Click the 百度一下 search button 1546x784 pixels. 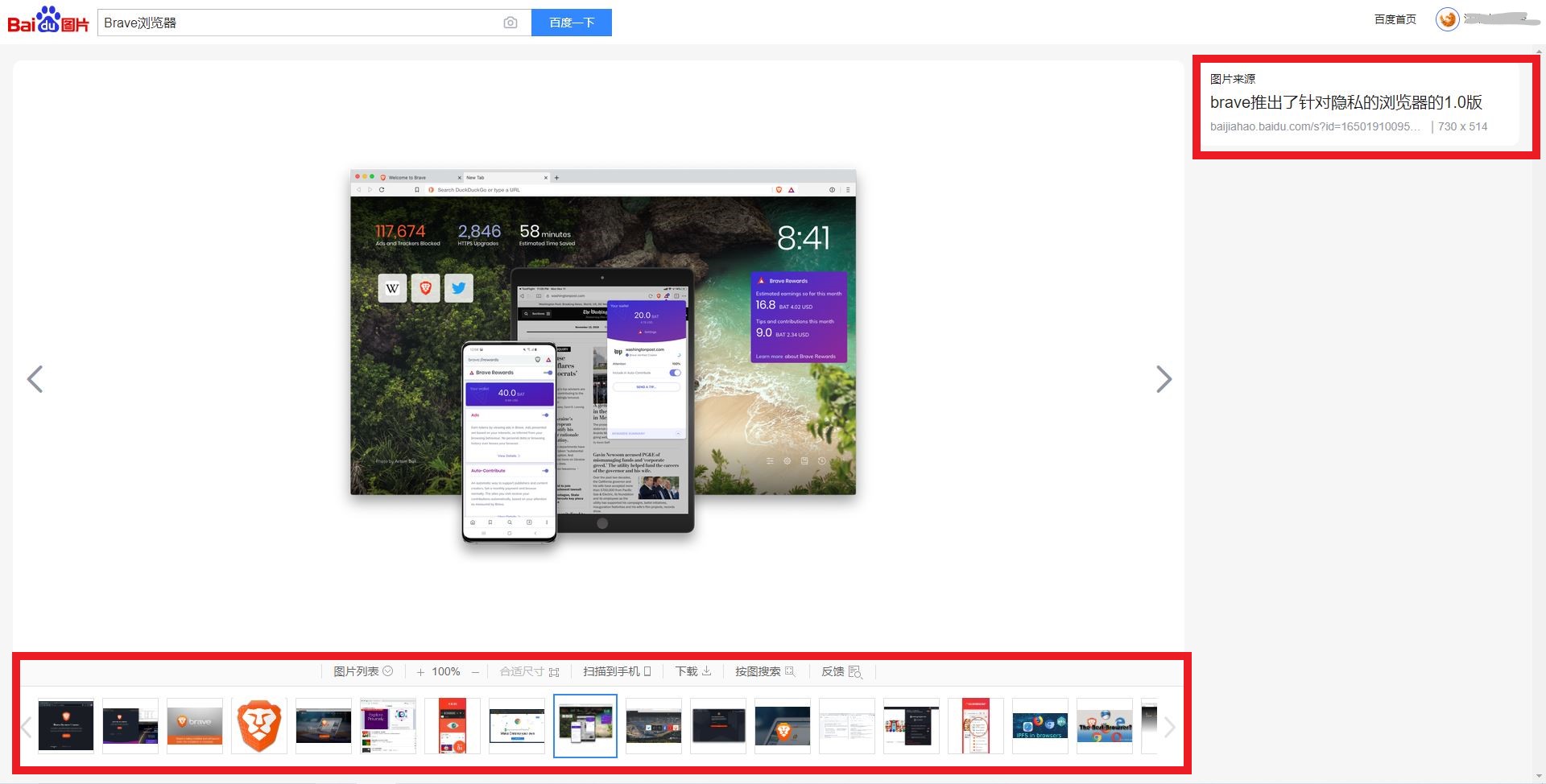572,23
